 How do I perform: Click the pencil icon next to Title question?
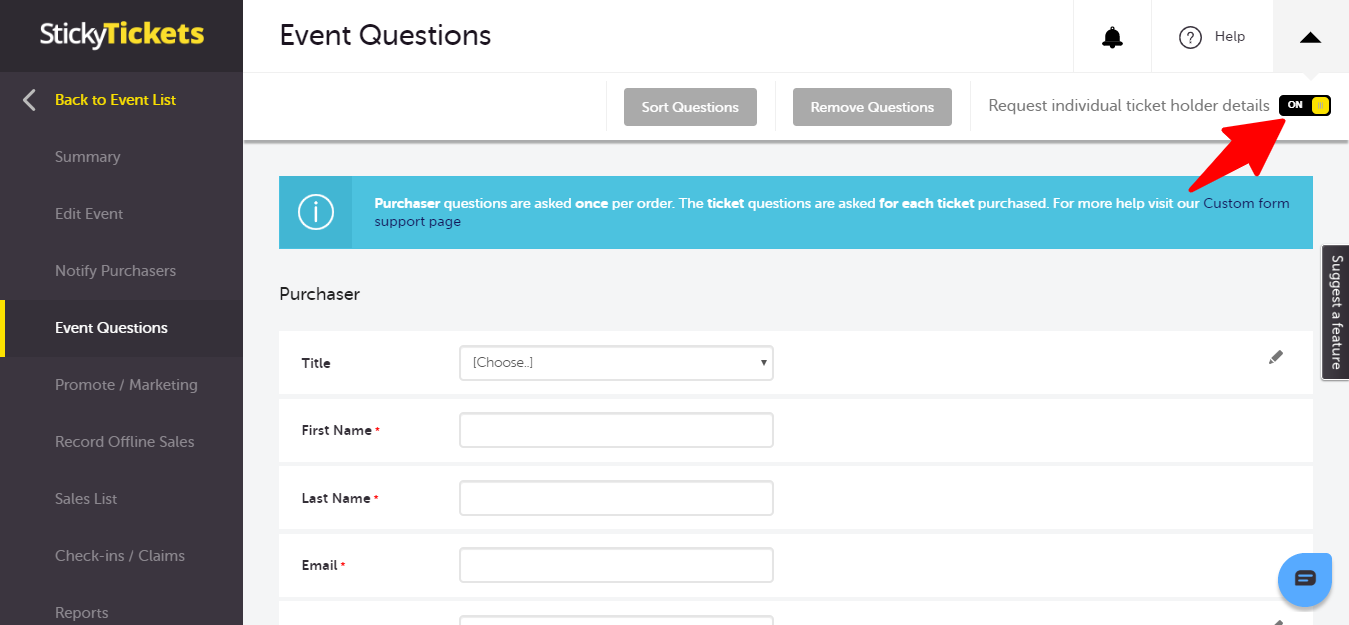(x=1275, y=357)
